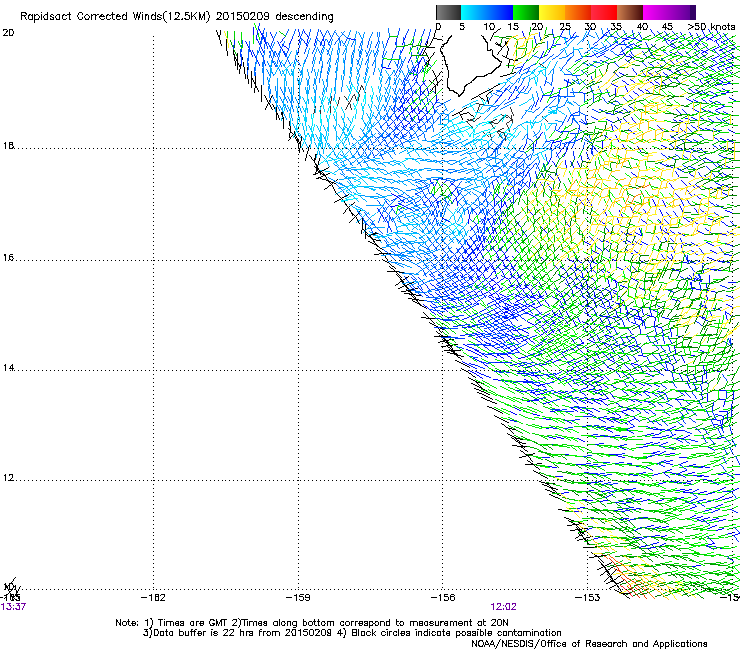Viewport: 740px width, 650px height.
Task: Click the dark purple 45-50 knots color swatch
Action: click(682, 12)
